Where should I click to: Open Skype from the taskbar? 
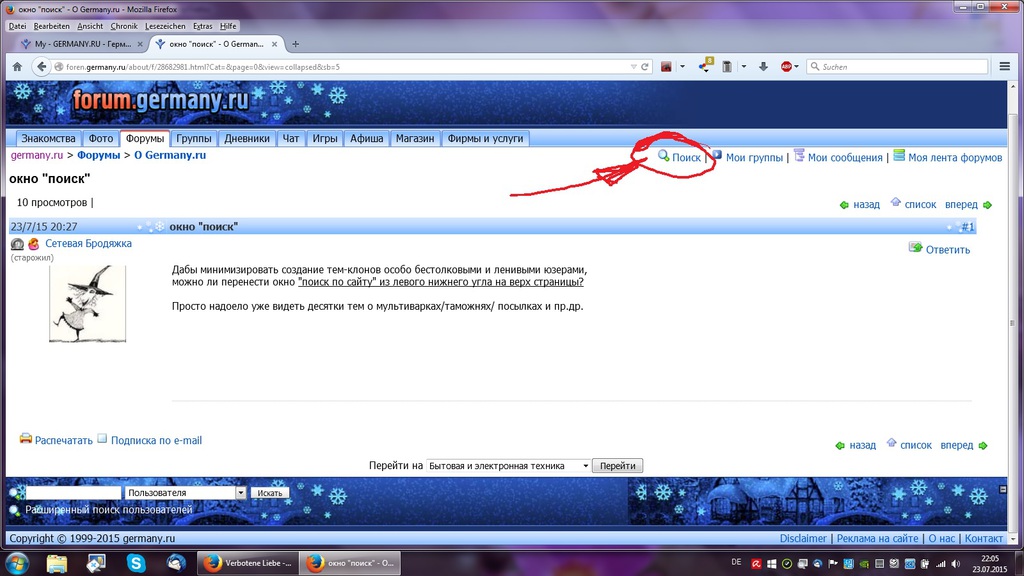136,563
